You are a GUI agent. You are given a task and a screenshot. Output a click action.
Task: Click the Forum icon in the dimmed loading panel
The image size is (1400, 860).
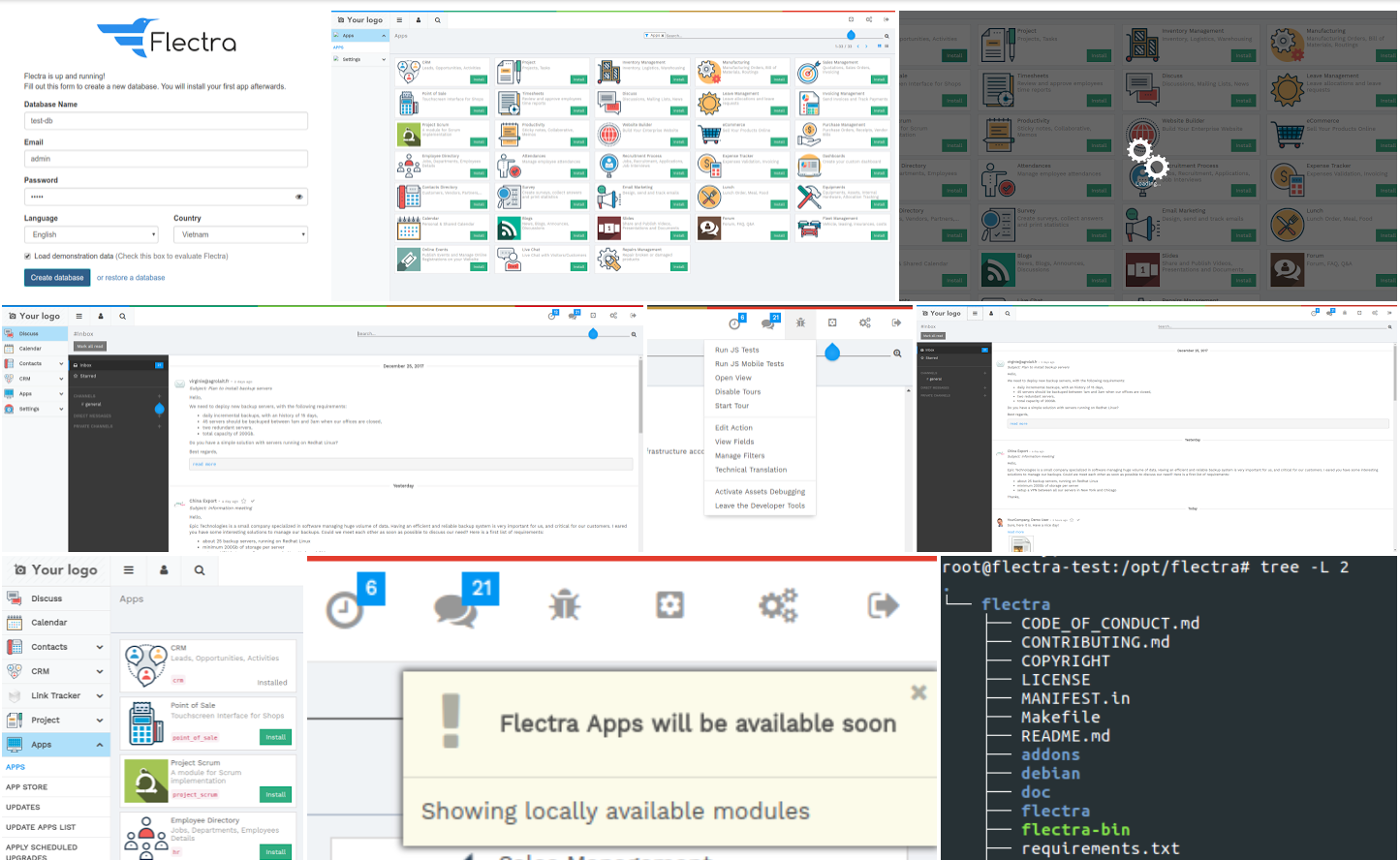coord(1287,268)
